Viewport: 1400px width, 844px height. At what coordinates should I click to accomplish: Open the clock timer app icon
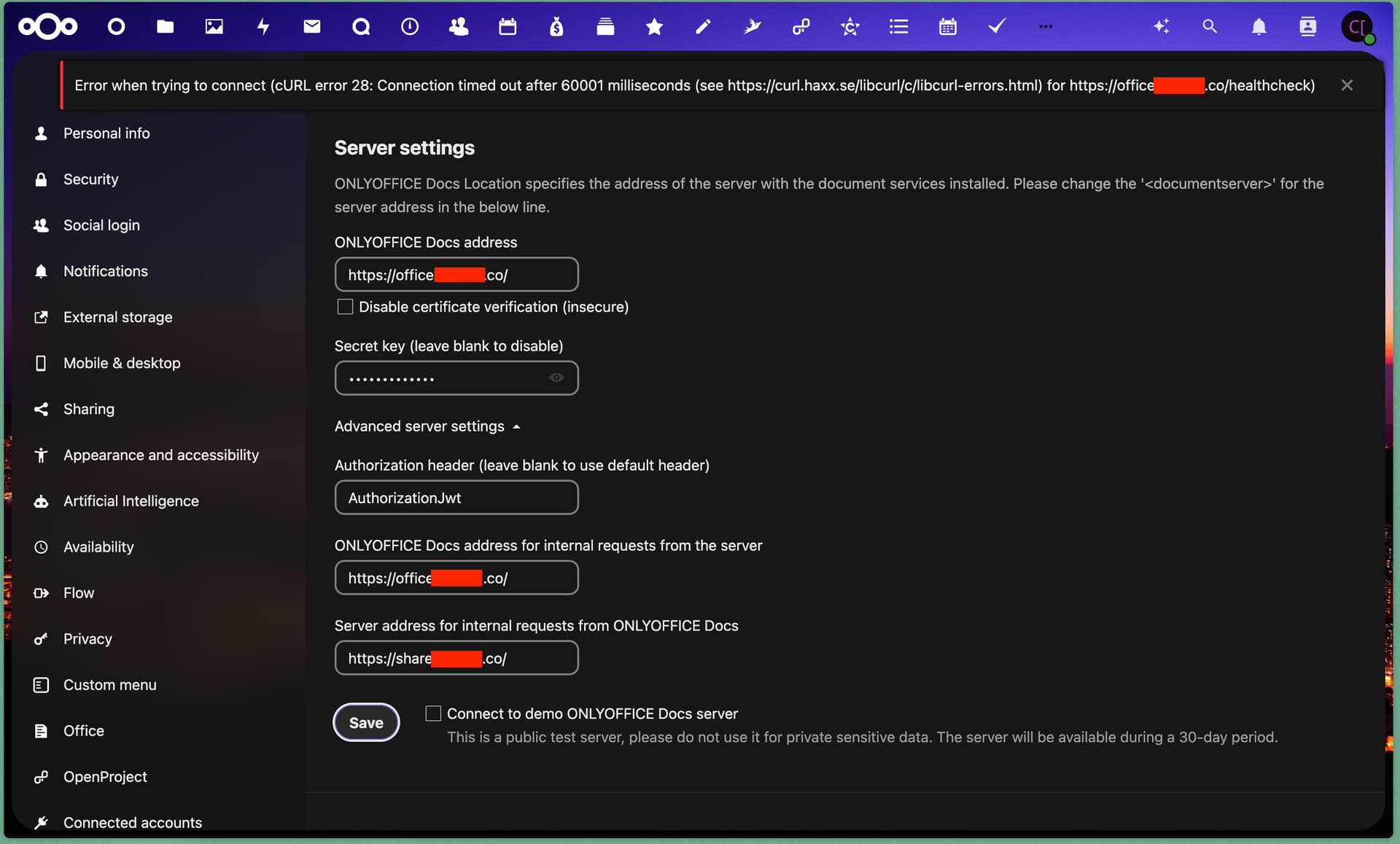coord(410,27)
